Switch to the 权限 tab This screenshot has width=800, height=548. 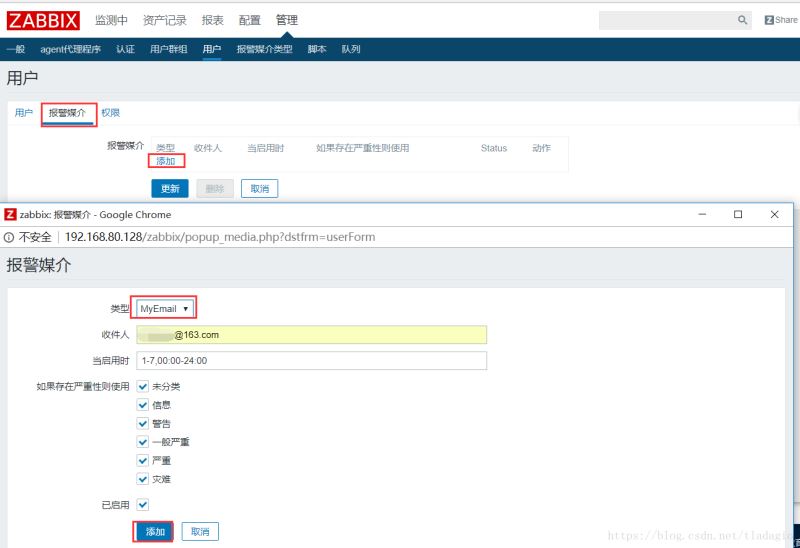110,113
